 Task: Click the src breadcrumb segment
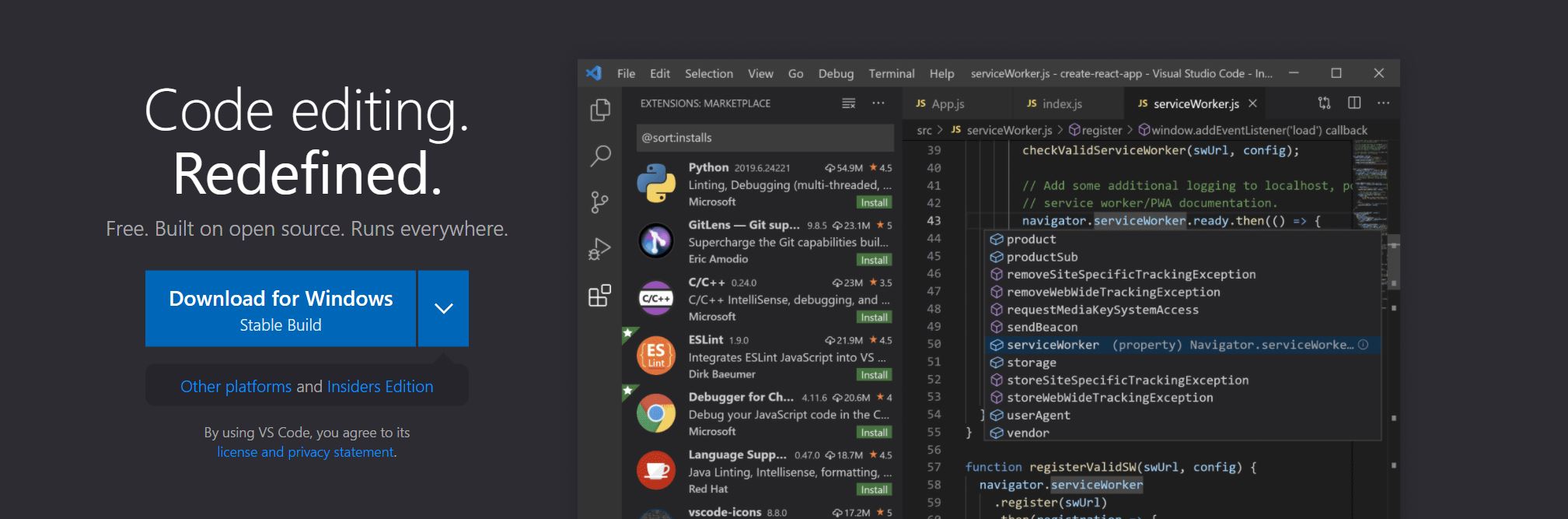pyautogui.click(x=924, y=130)
